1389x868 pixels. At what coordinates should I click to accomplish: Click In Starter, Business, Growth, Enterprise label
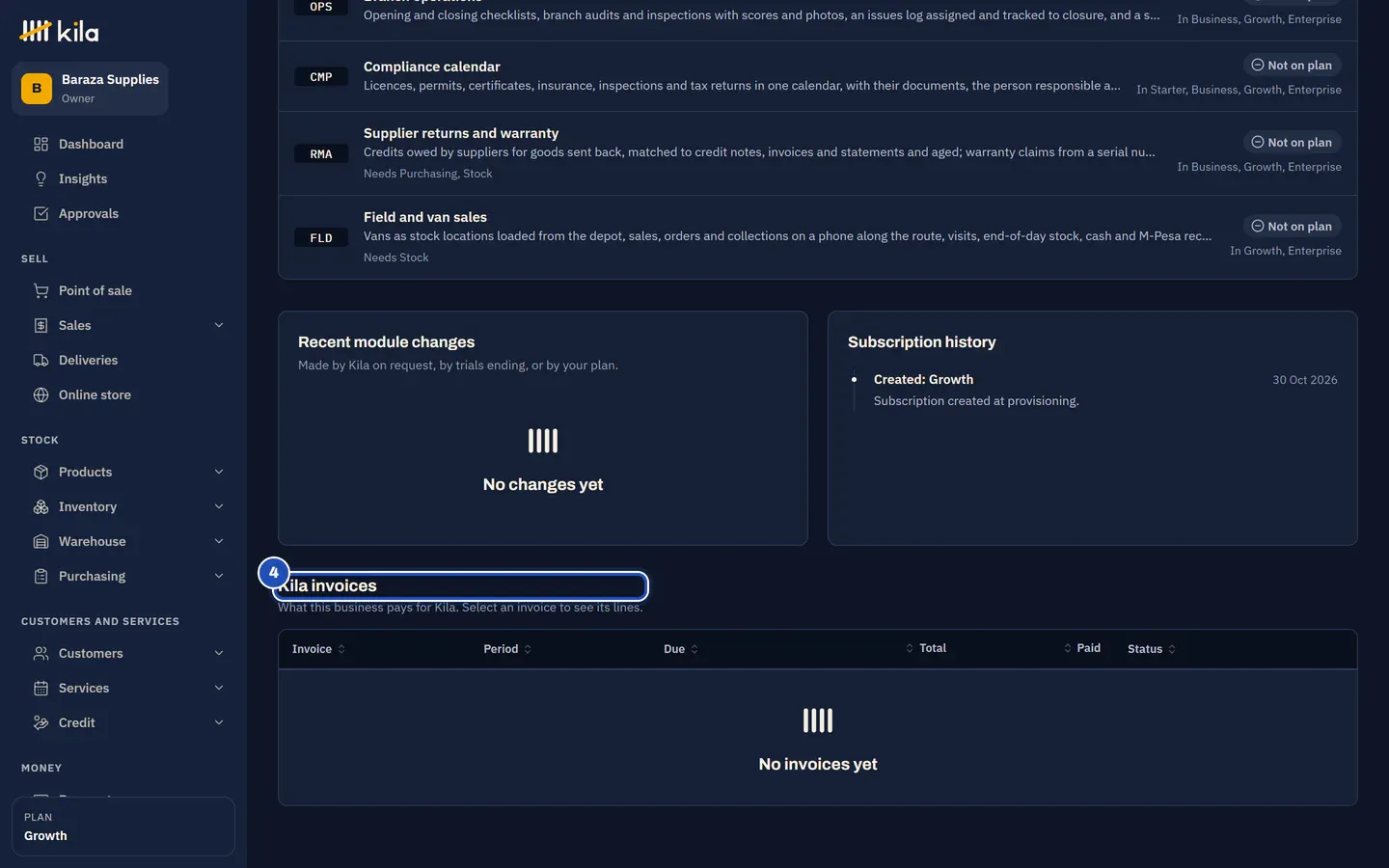tap(1239, 90)
